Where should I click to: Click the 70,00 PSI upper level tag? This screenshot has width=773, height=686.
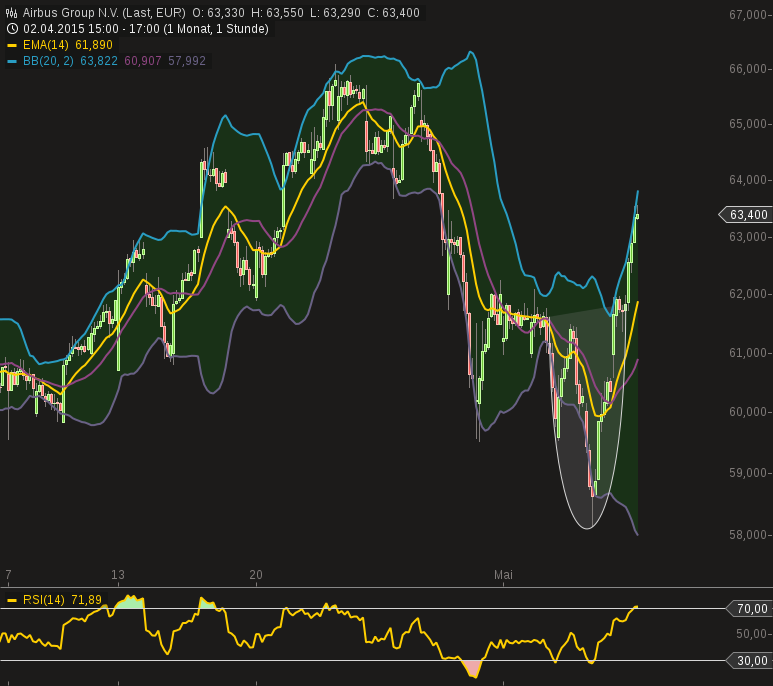(x=751, y=608)
